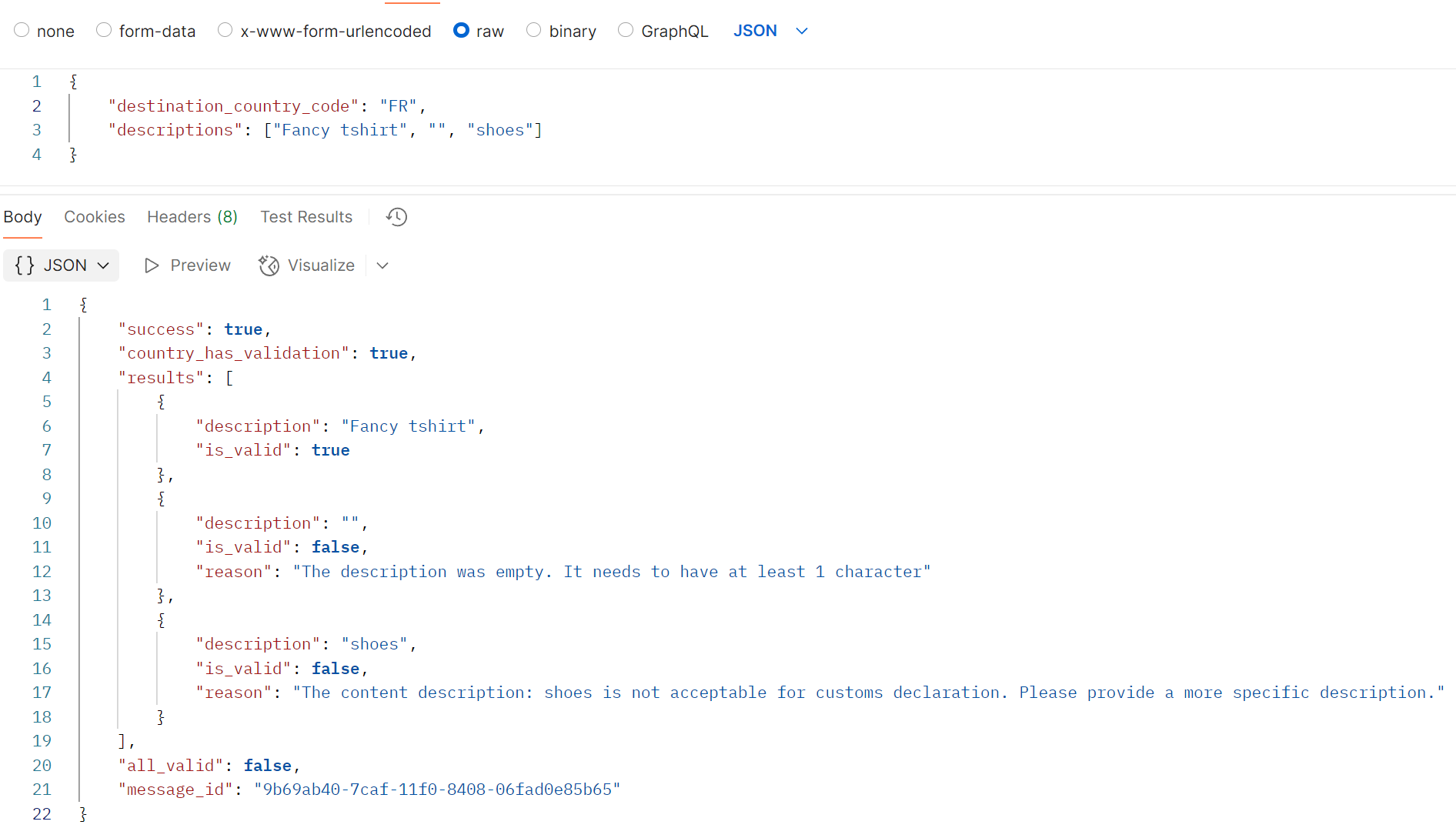Image resolution: width=1456 pixels, height=828 pixels.
Task: Open the Test Results tab
Action: pos(306,217)
